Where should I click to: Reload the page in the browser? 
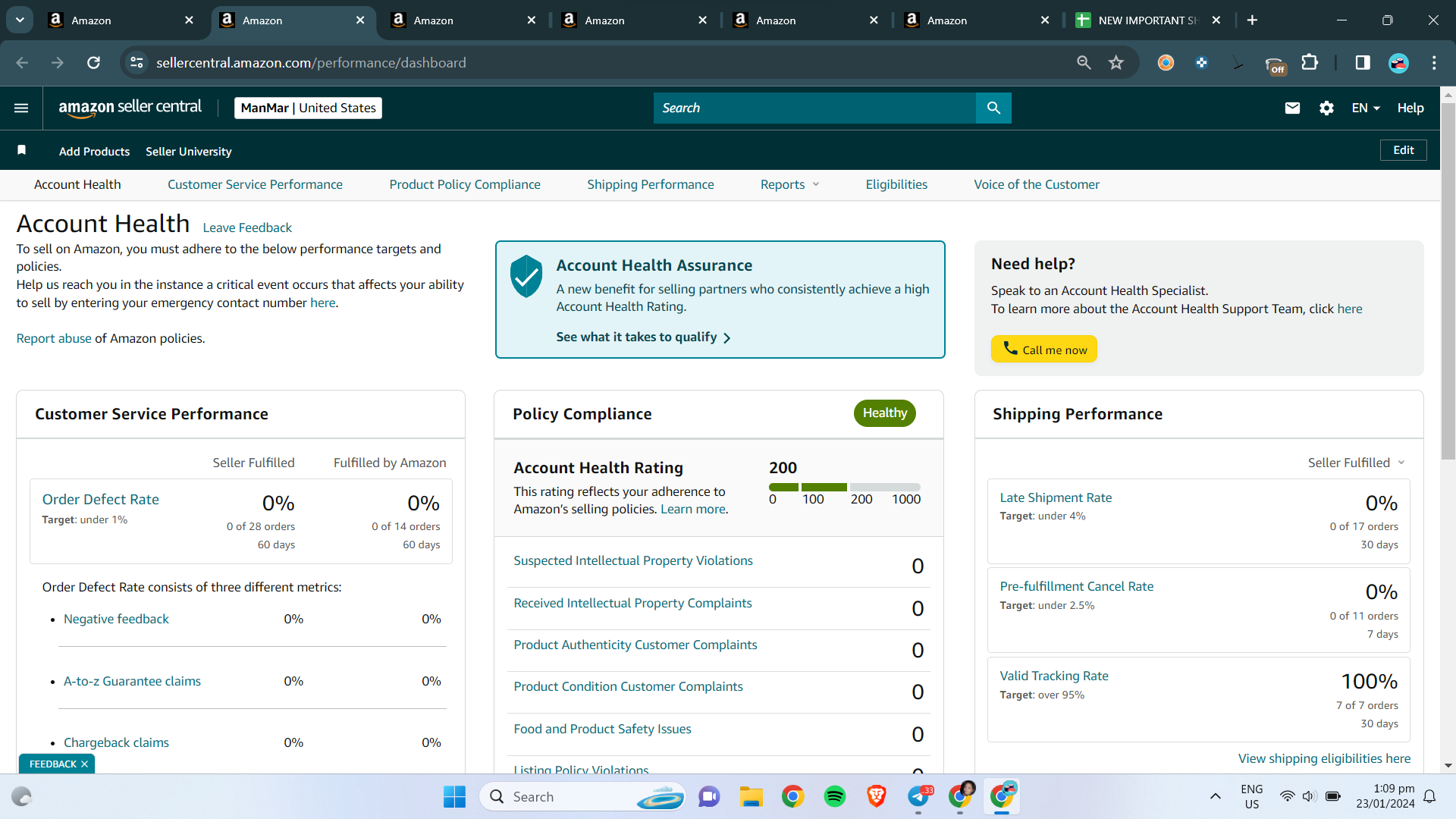pos(94,63)
